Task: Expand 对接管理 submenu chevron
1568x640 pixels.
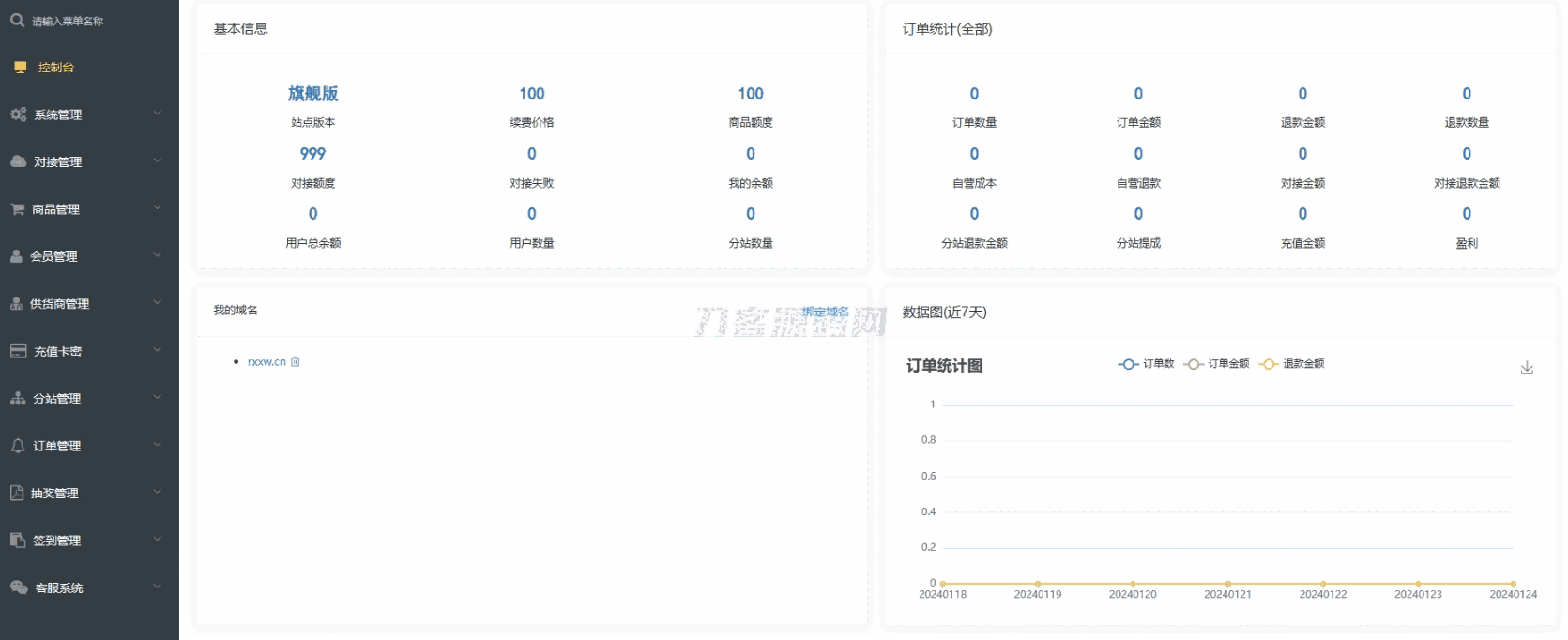Action: tap(157, 160)
